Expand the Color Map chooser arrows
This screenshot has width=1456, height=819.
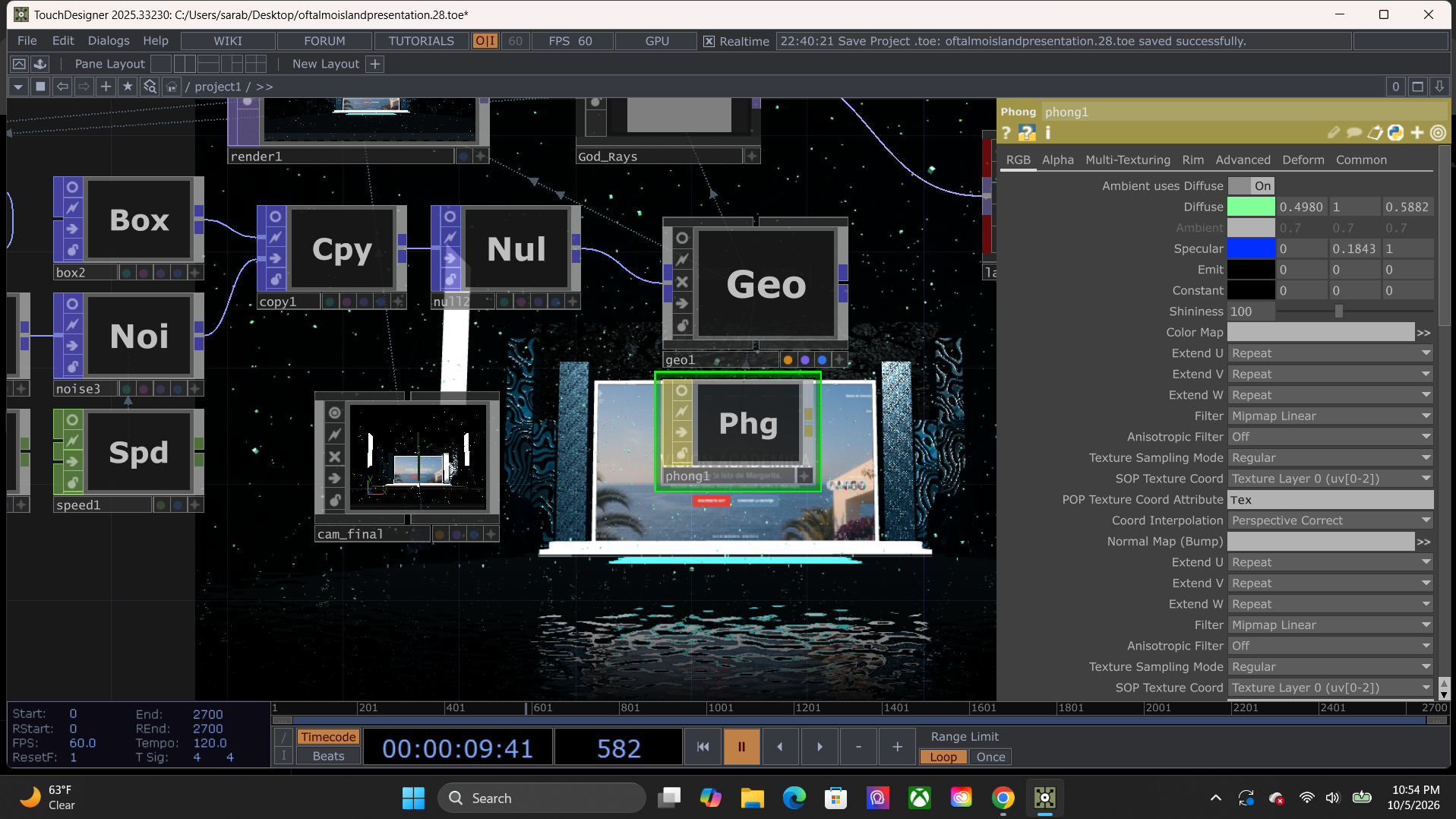[x=1424, y=333]
